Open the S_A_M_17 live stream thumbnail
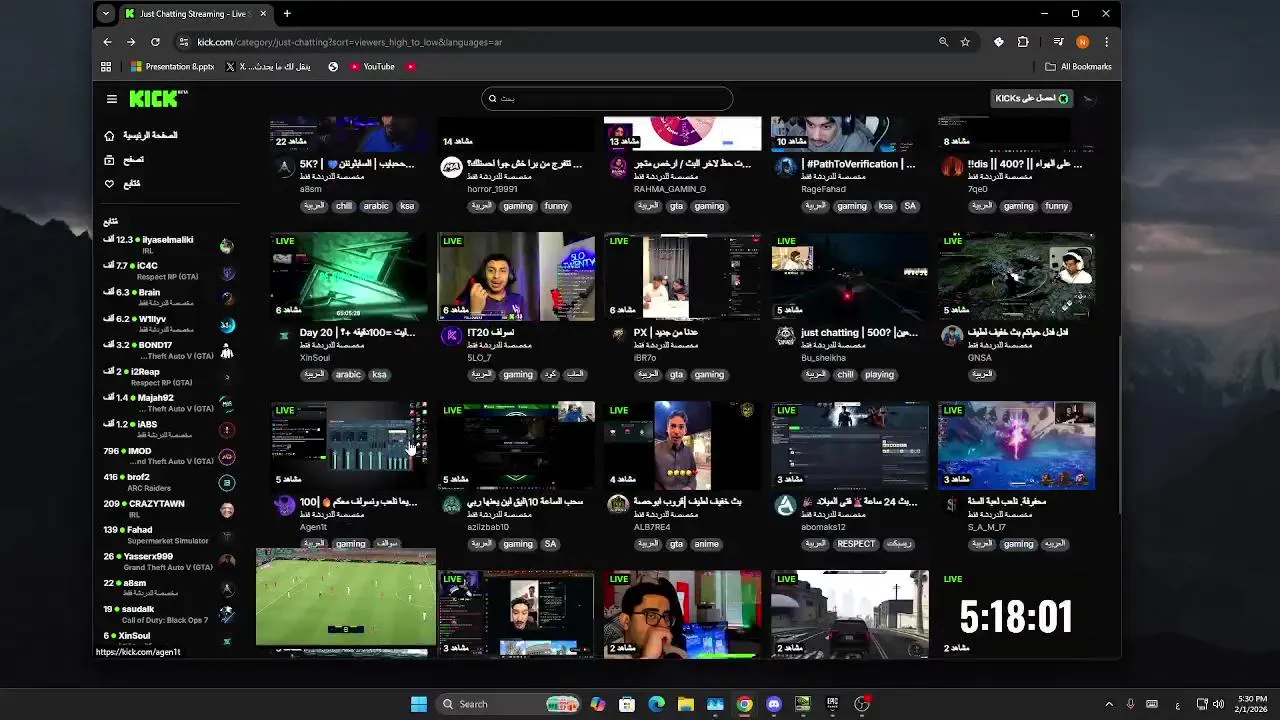The width and height of the screenshot is (1280, 720). (x=1016, y=446)
